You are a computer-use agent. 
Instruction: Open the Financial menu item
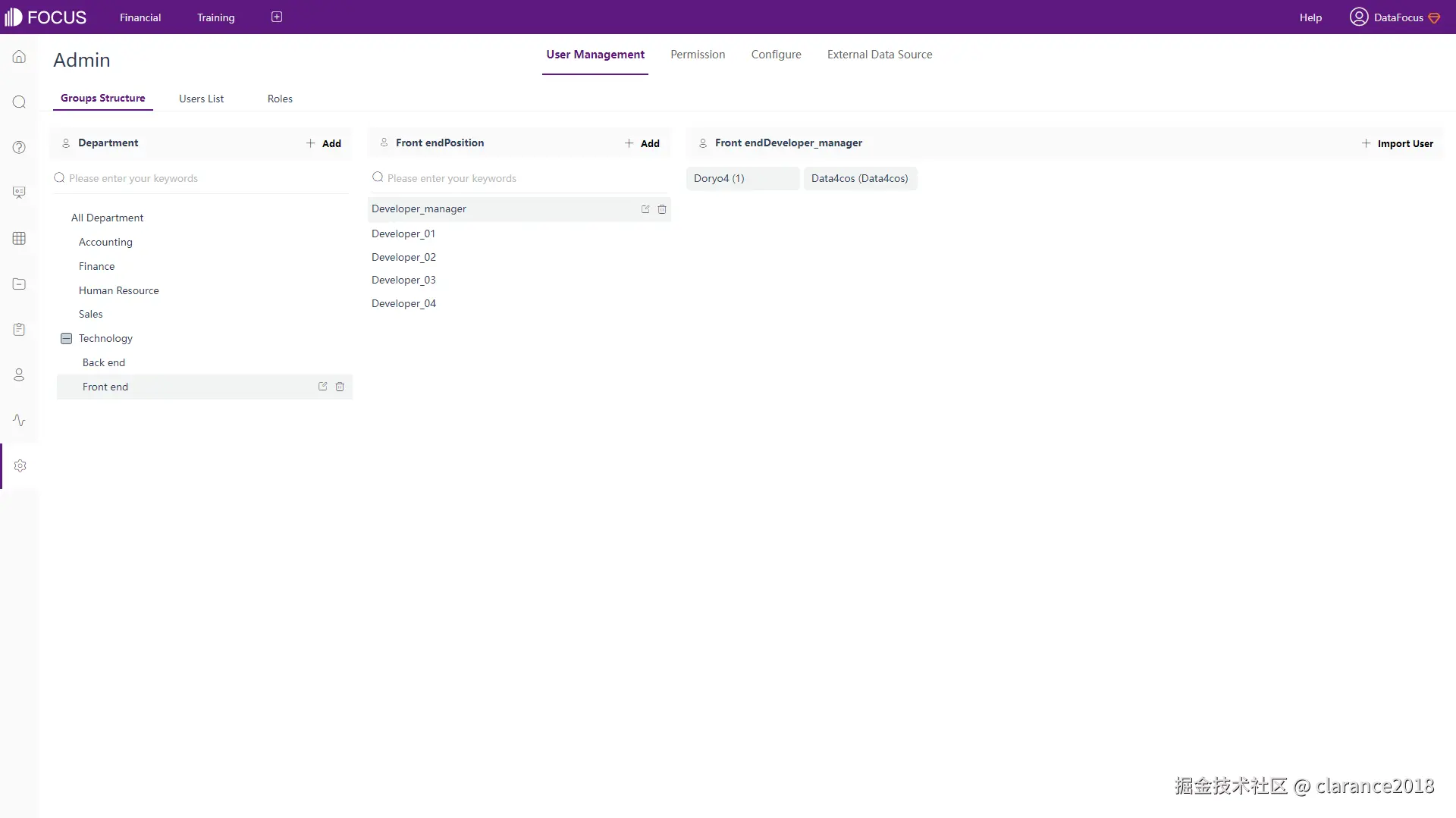click(140, 17)
